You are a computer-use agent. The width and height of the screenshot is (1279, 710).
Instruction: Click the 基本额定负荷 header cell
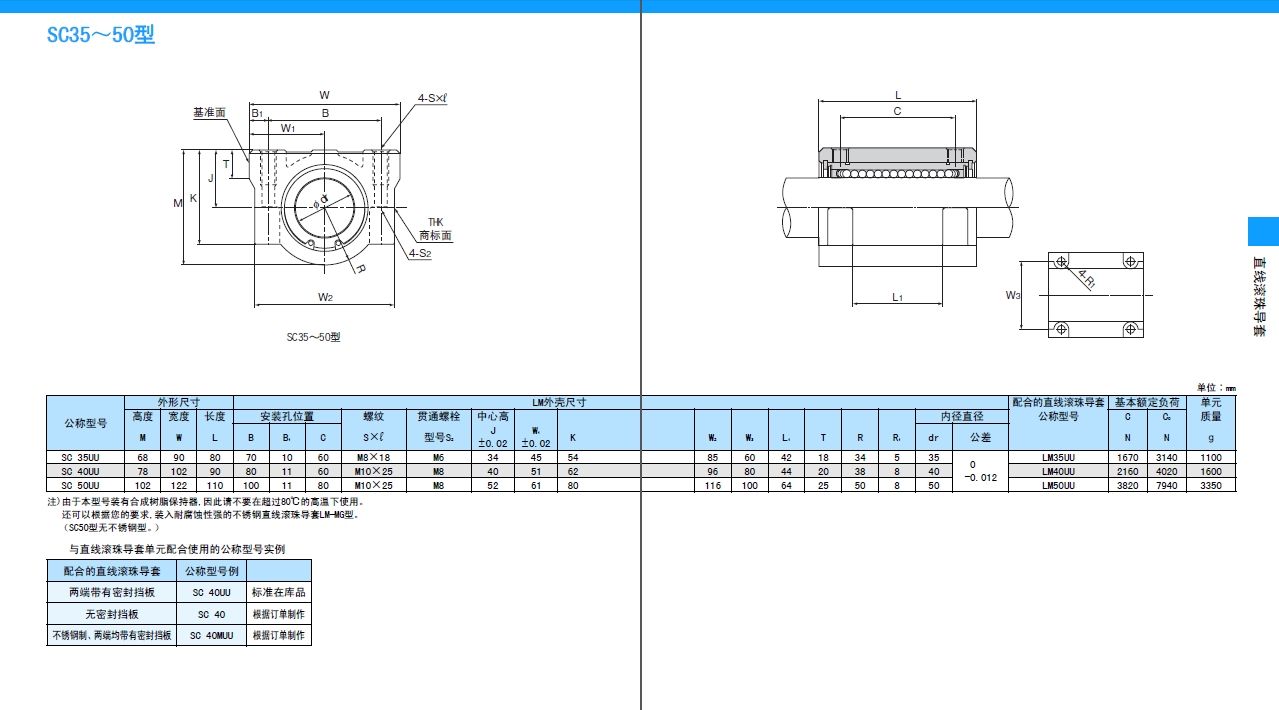1147,402
